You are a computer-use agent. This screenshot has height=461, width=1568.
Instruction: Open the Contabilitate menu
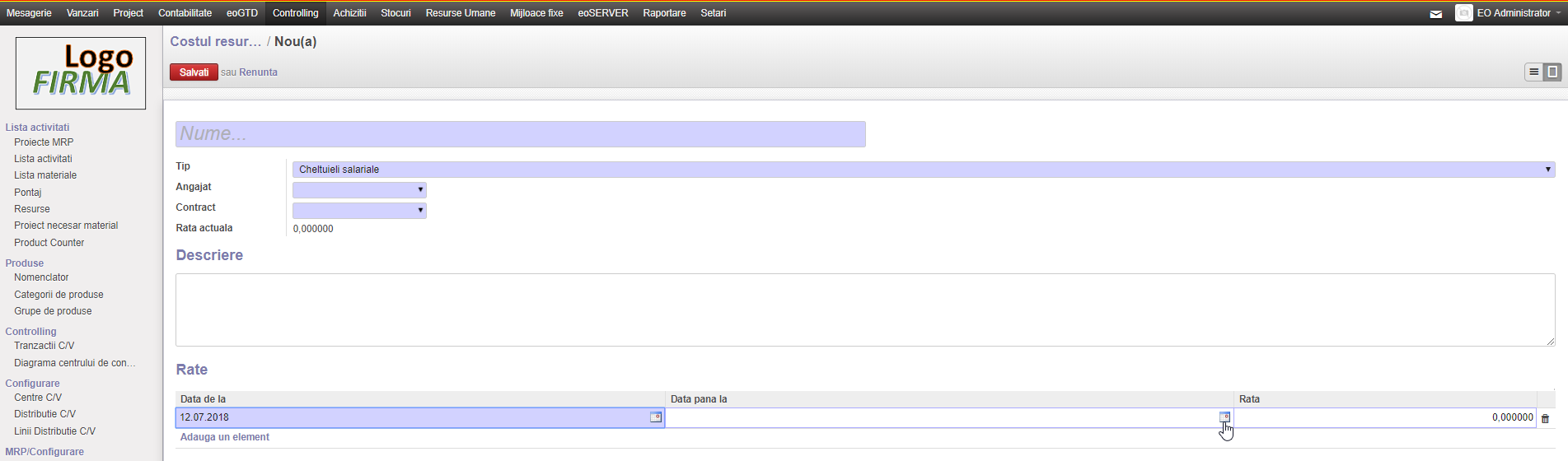point(185,13)
